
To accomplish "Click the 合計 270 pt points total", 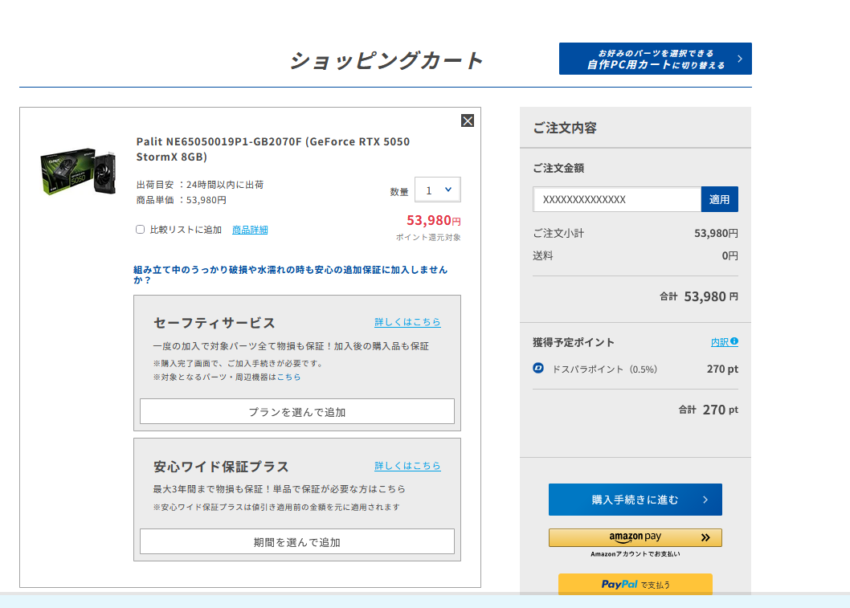I will click(708, 410).
